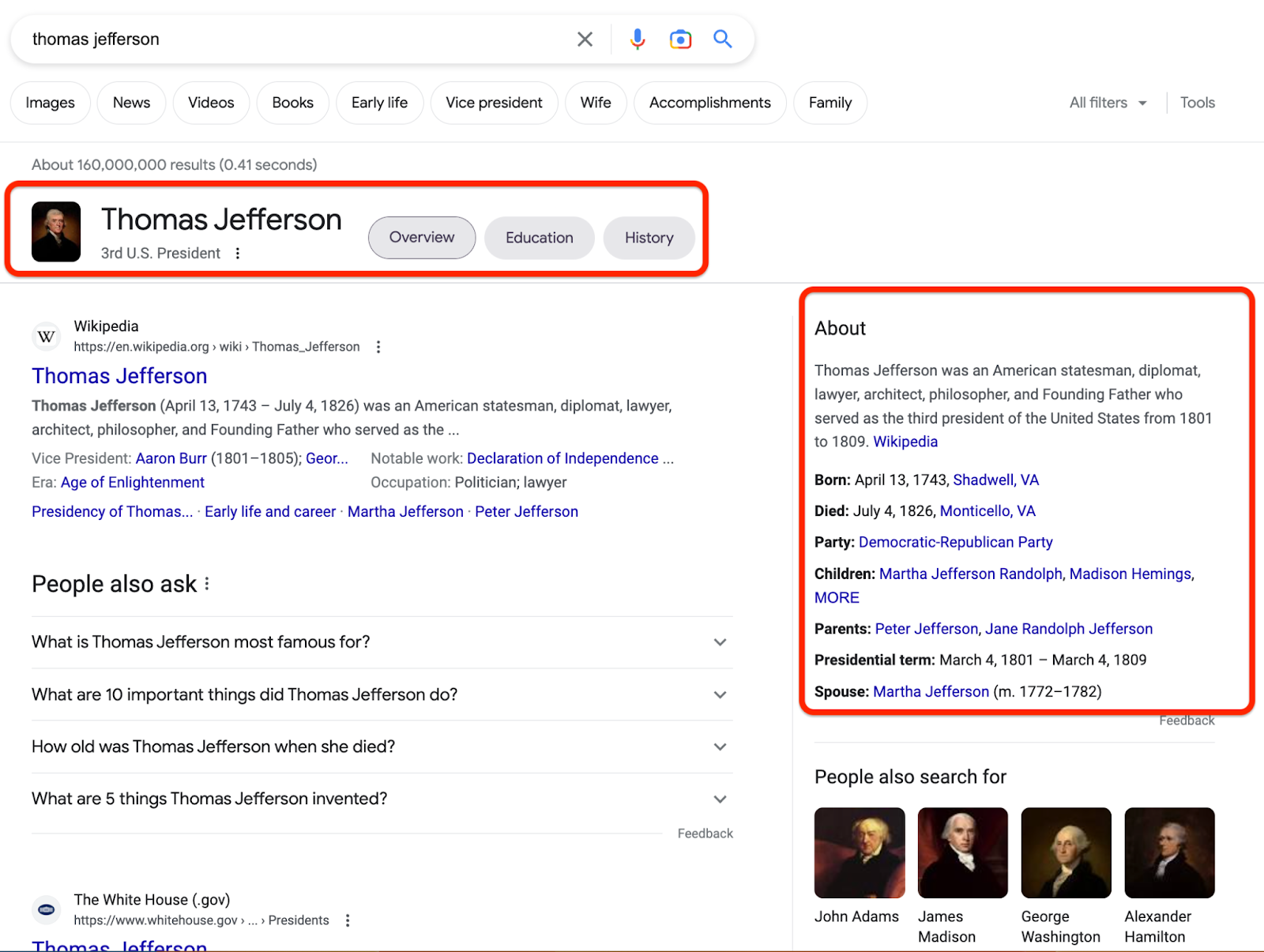Image resolution: width=1264 pixels, height=952 pixels.
Task: Select Alexander Hamilton portrait
Action: (1170, 852)
